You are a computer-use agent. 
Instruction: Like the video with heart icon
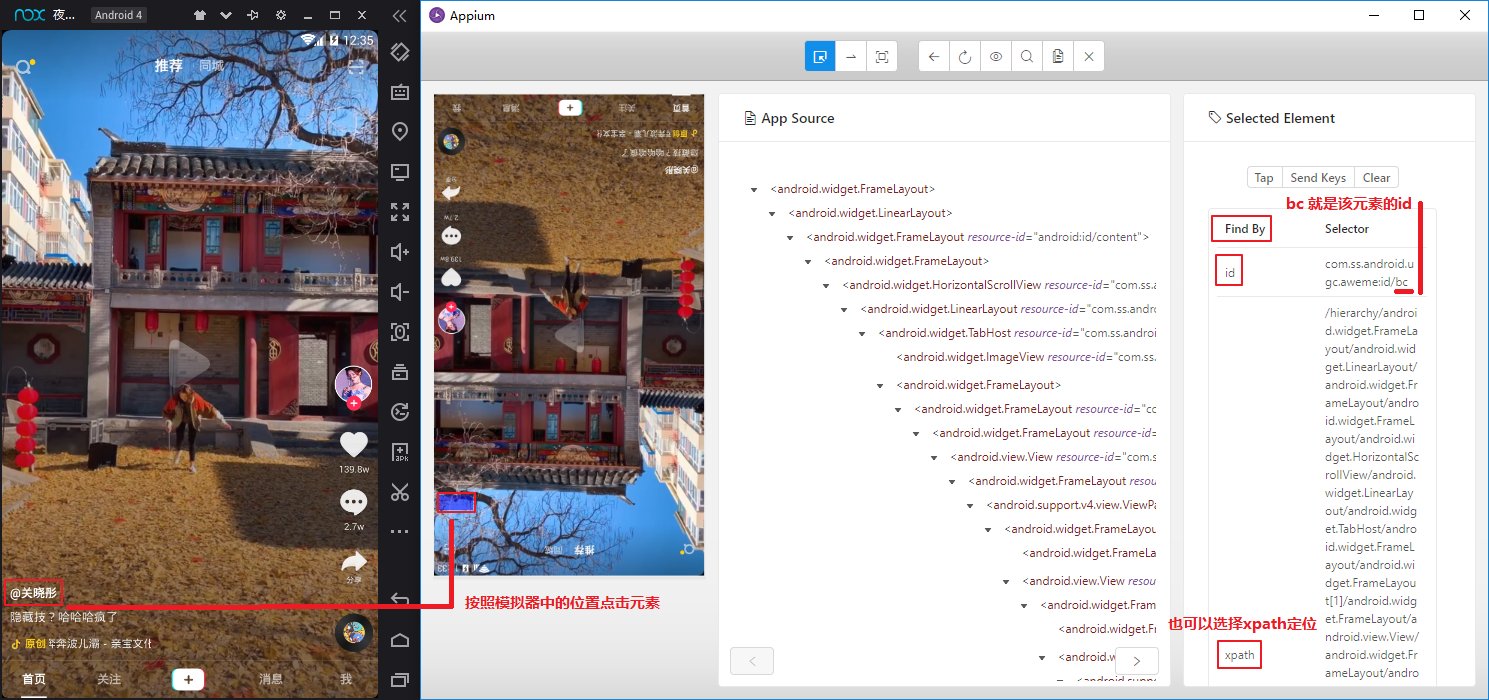click(354, 444)
